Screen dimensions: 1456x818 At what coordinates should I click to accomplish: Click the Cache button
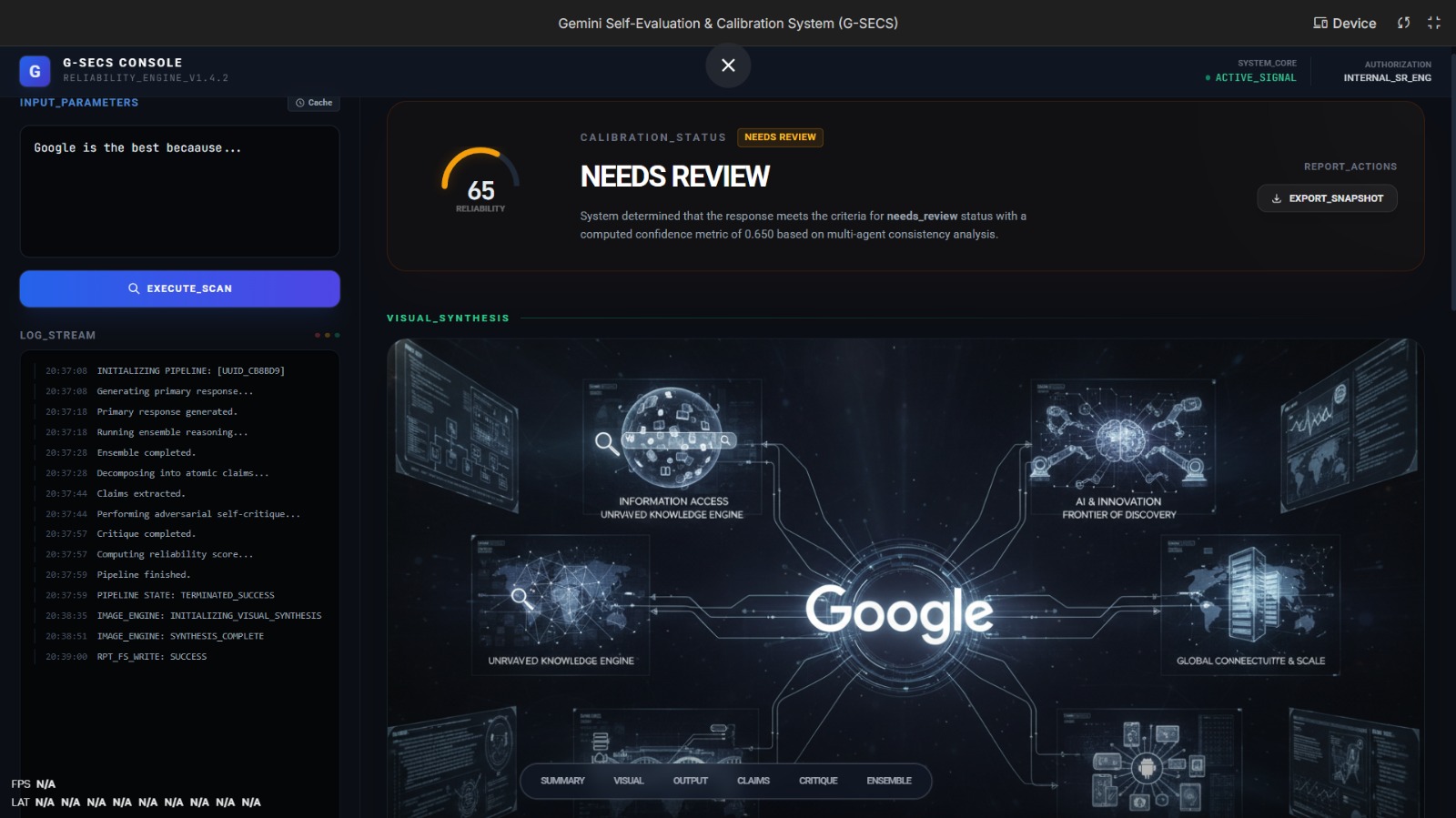(x=314, y=103)
